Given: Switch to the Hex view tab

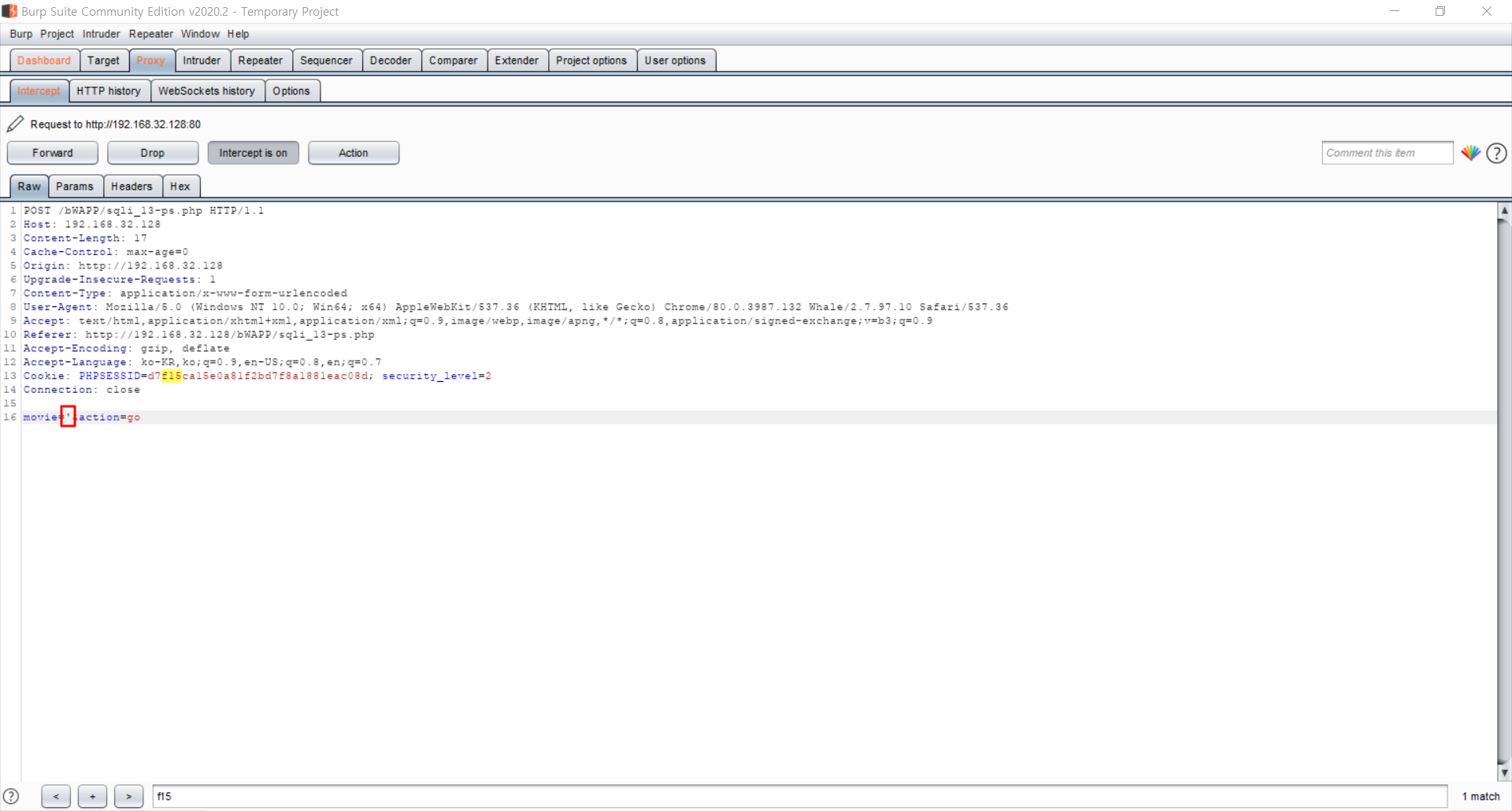Looking at the screenshot, I should tap(180, 187).
